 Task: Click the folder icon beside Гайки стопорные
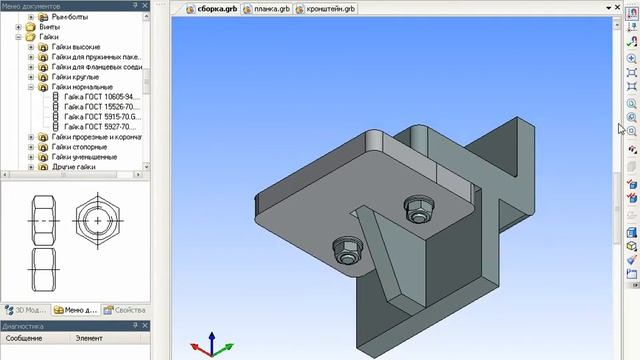click(43, 147)
